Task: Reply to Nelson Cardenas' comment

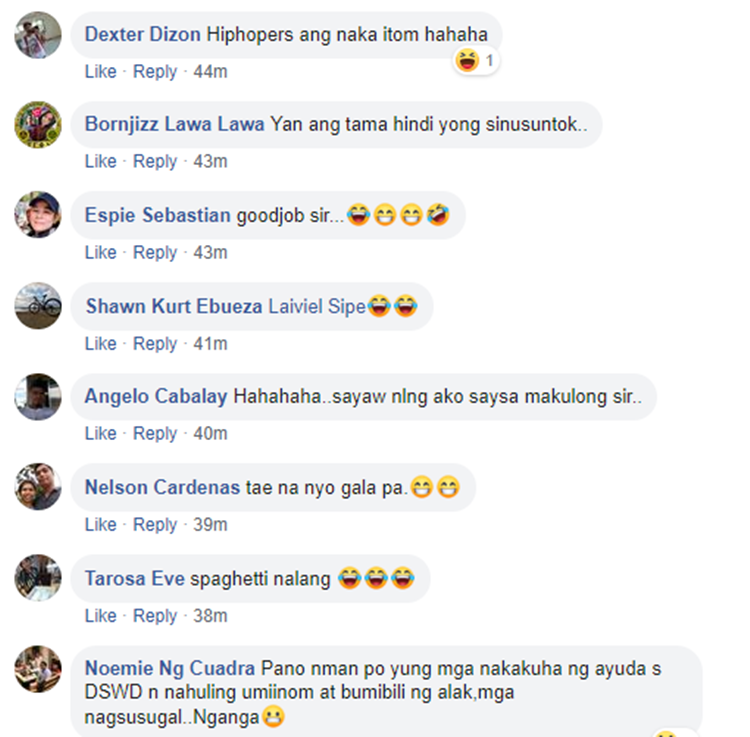Action: coord(155,525)
